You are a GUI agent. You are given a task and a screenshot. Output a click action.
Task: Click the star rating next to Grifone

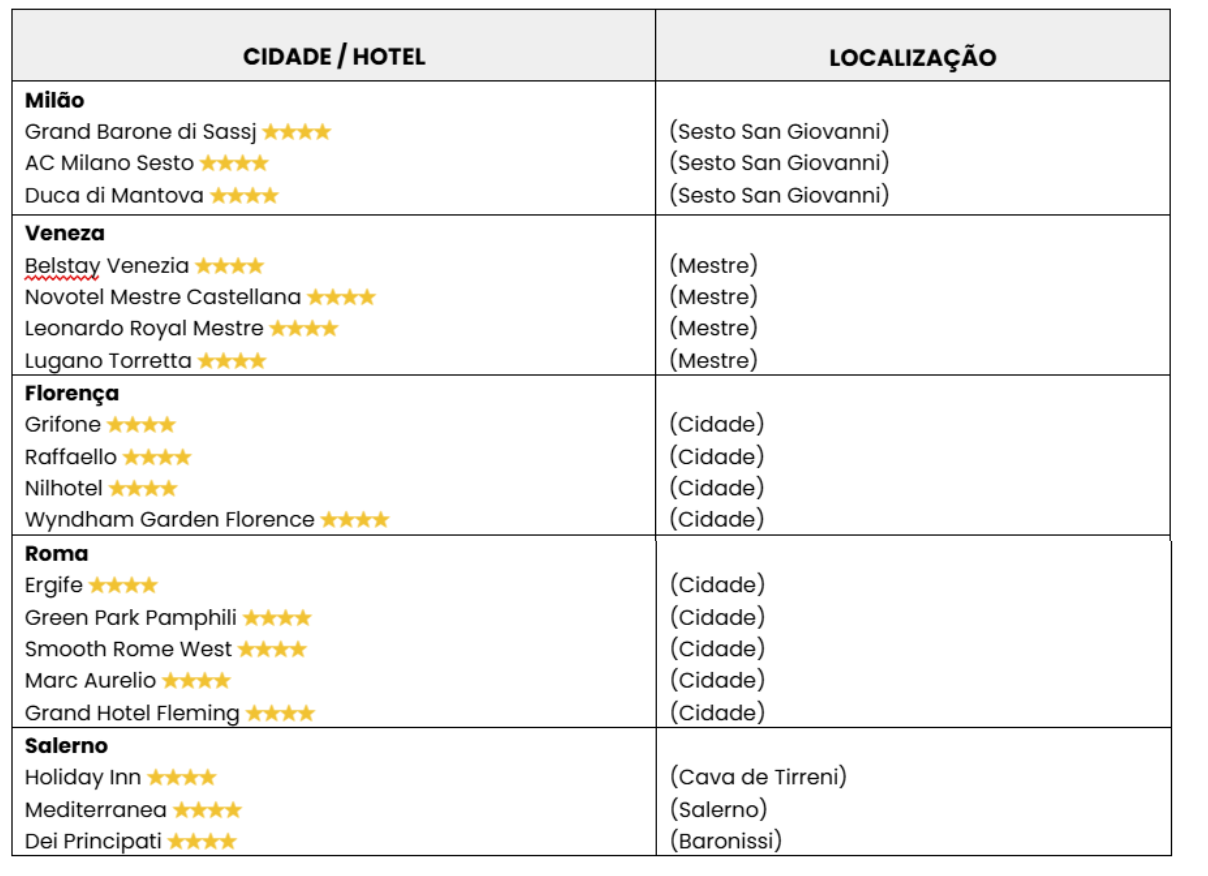pos(141,424)
